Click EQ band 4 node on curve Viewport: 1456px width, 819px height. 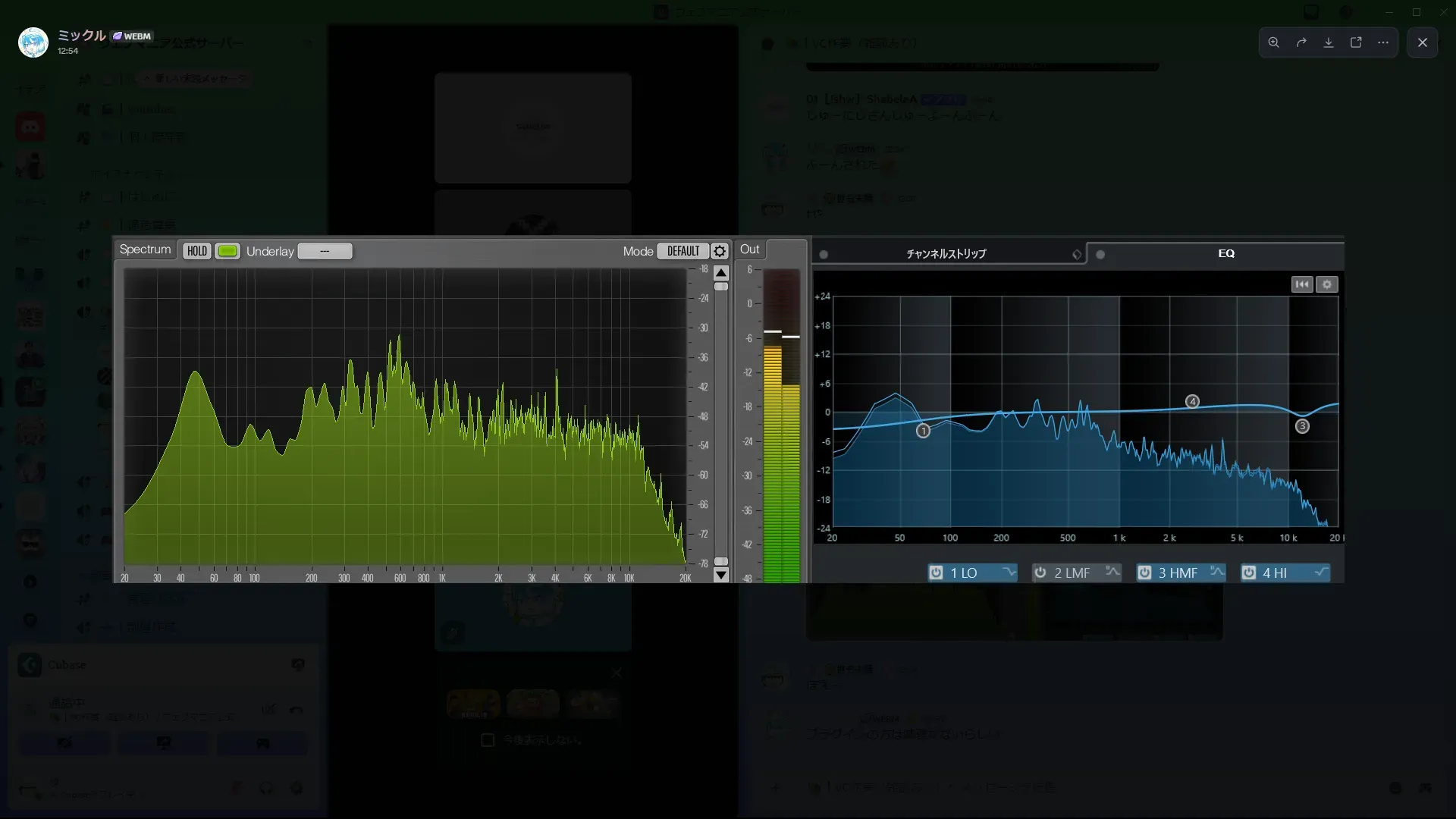pos(1192,401)
